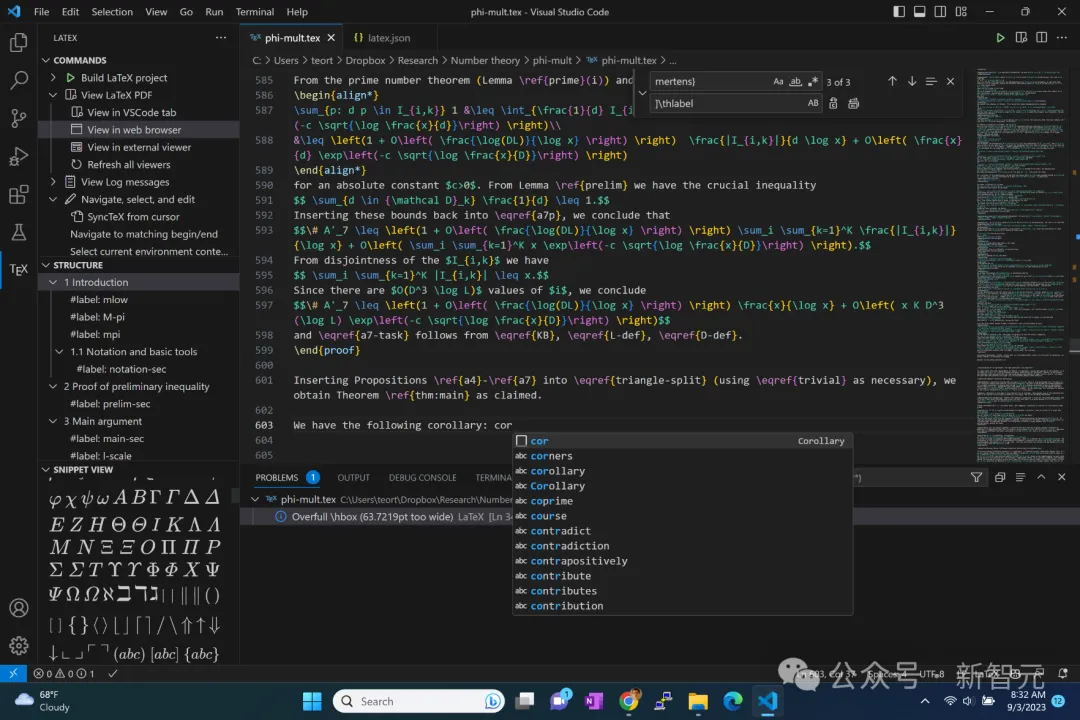This screenshot has height=720, width=1080.
Task: Select View in web browser command
Action: pyautogui.click(x=134, y=130)
